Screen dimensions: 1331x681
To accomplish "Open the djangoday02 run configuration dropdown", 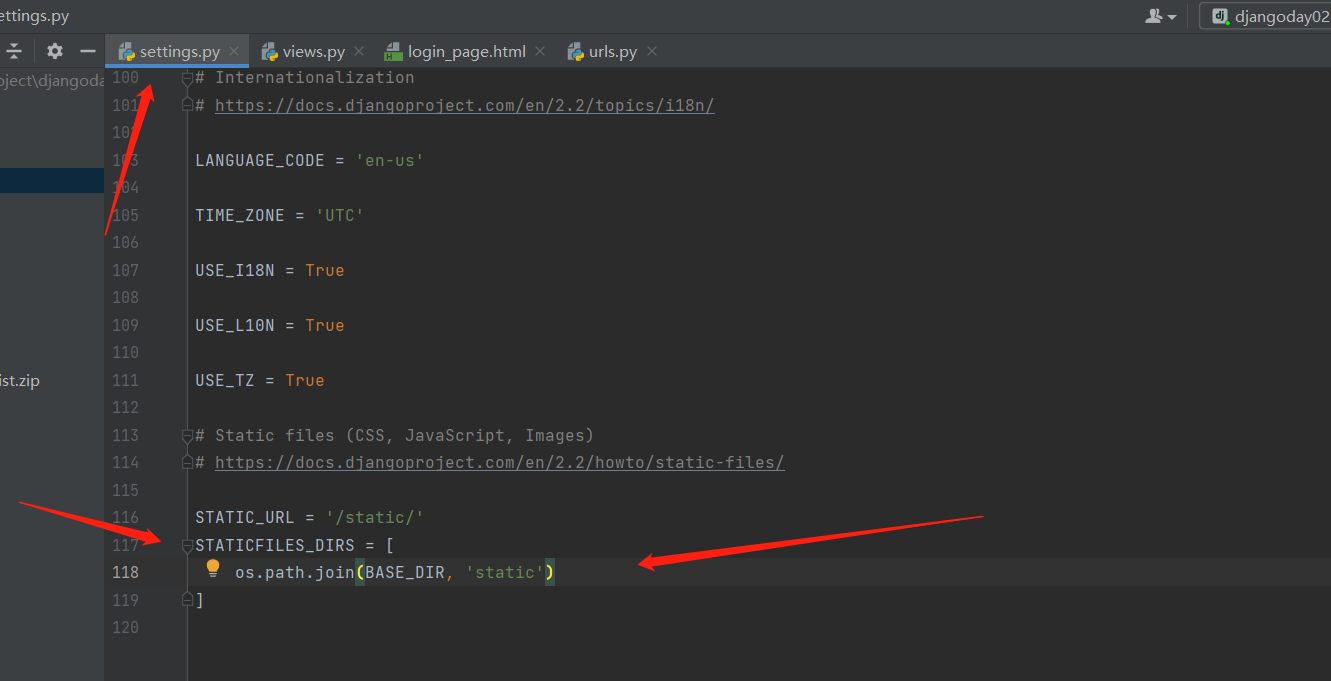I will tap(1266, 16).
